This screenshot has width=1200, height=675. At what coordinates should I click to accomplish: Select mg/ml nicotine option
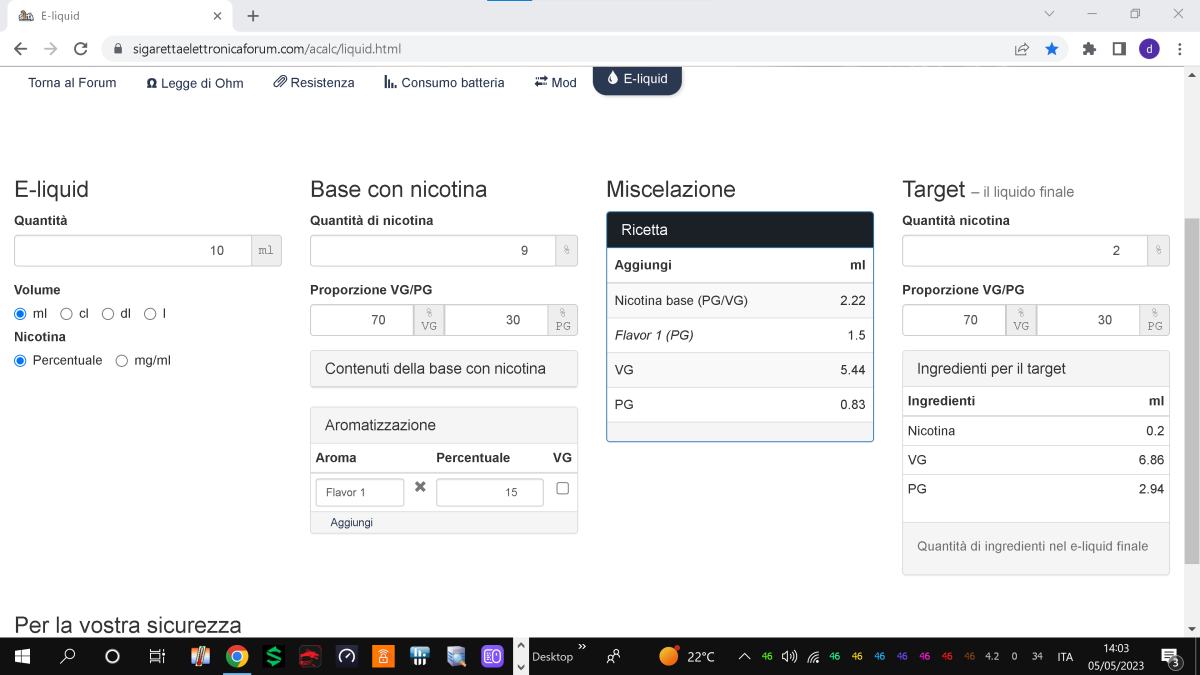click(122, 361)
